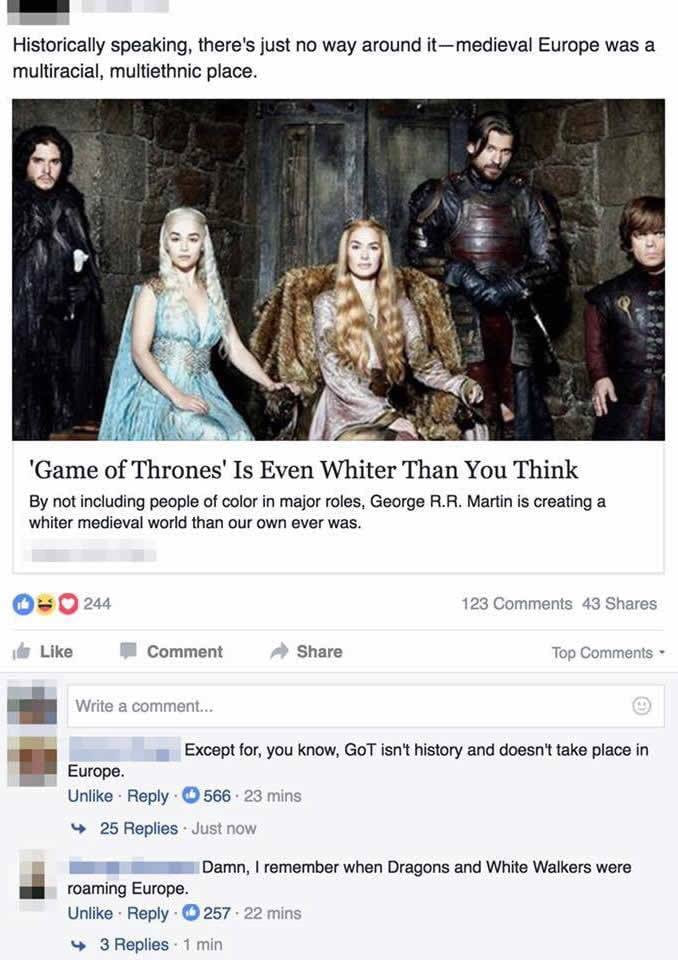Open the 'Game of Thrones' Is Even Whiter article headline

303,470
